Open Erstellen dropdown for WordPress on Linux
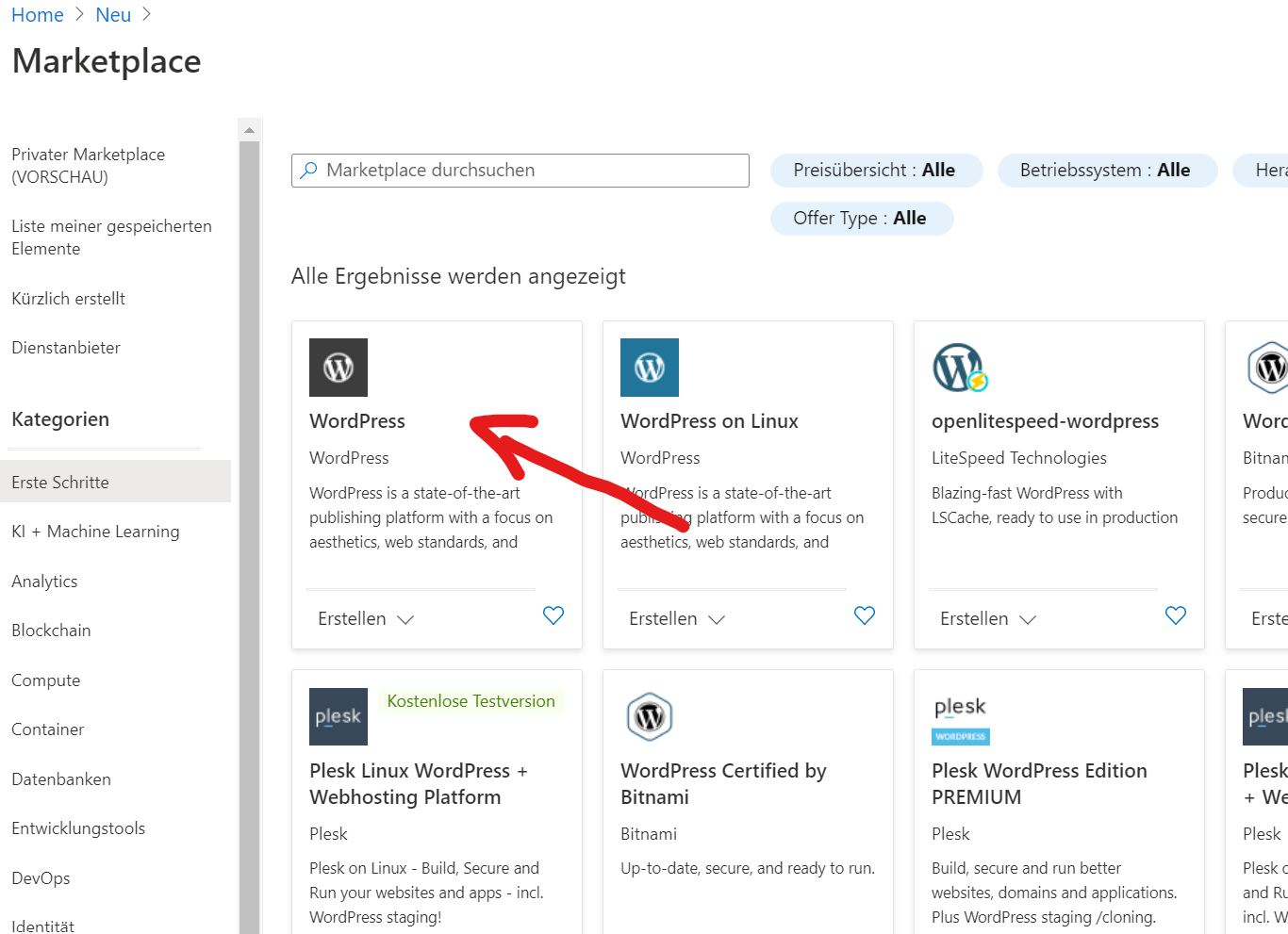1288x934 pixels. tap(677, 619)
